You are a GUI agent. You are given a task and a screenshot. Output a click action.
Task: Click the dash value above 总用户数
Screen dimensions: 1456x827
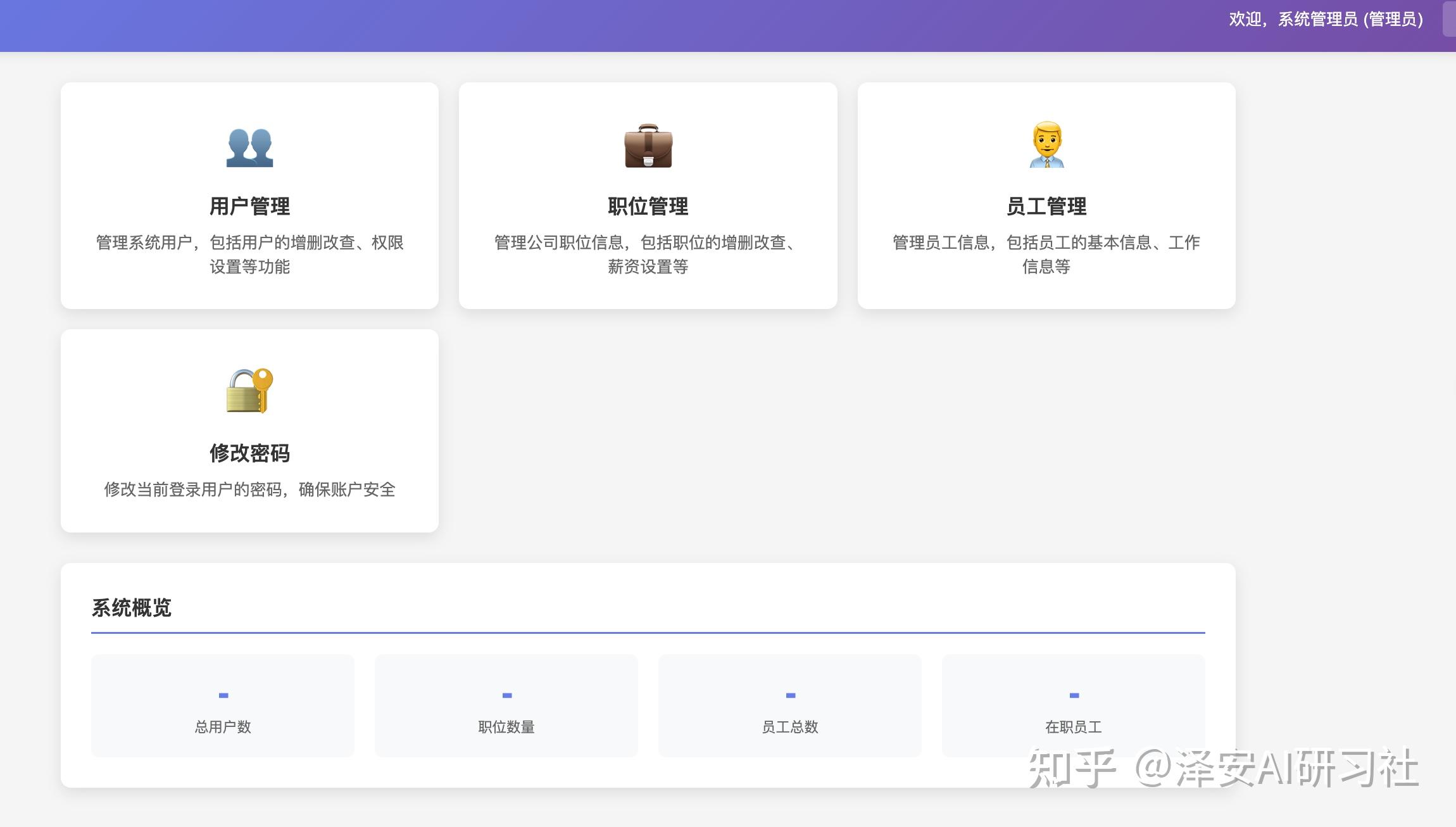(x=223, y=695)
